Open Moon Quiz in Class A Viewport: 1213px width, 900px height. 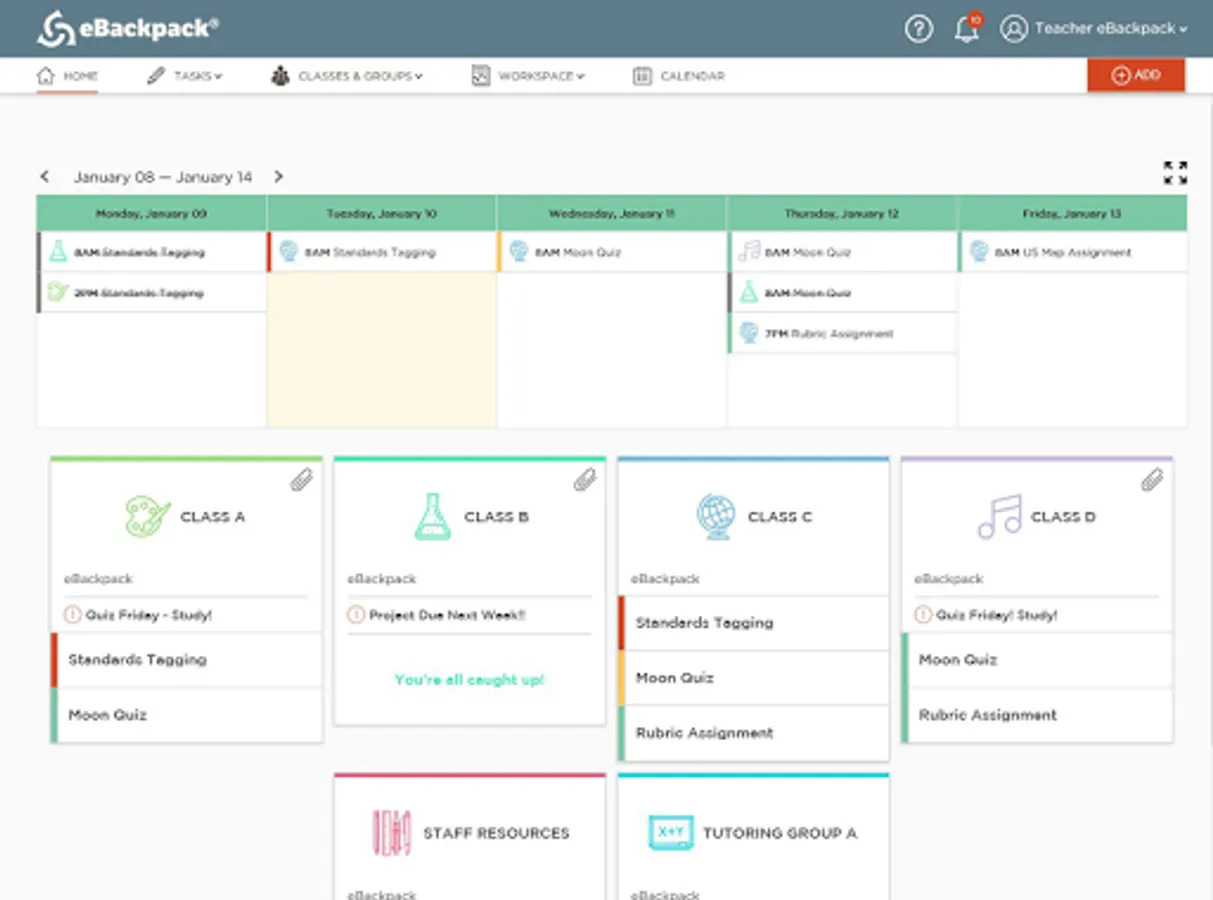(186, 715)
